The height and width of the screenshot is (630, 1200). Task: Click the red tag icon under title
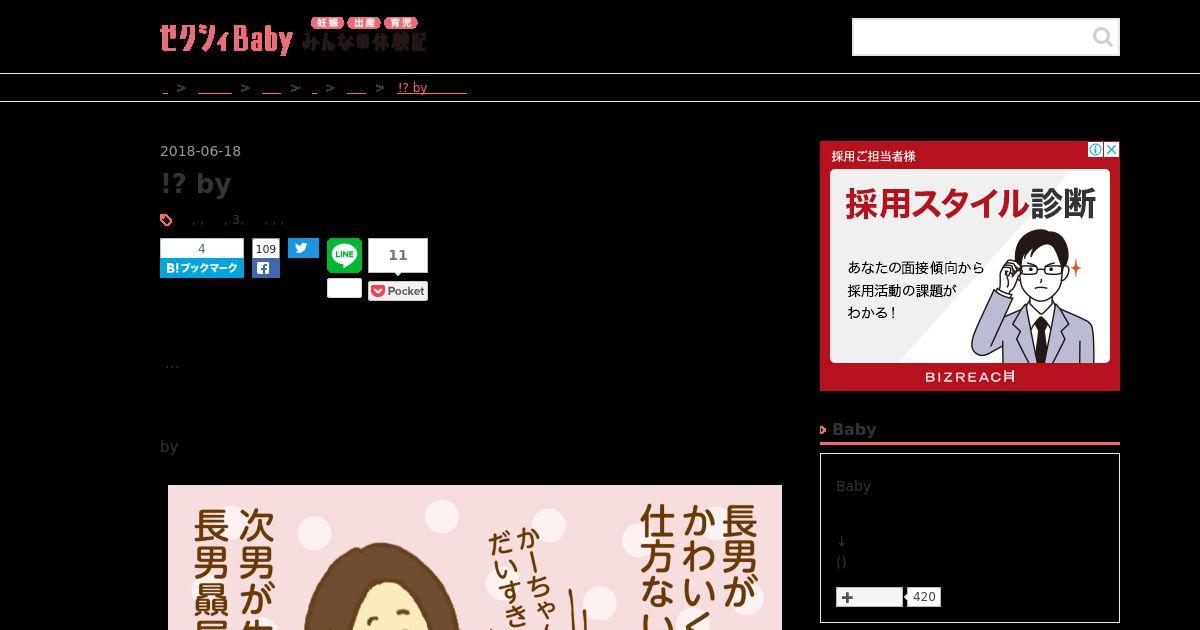166,220
